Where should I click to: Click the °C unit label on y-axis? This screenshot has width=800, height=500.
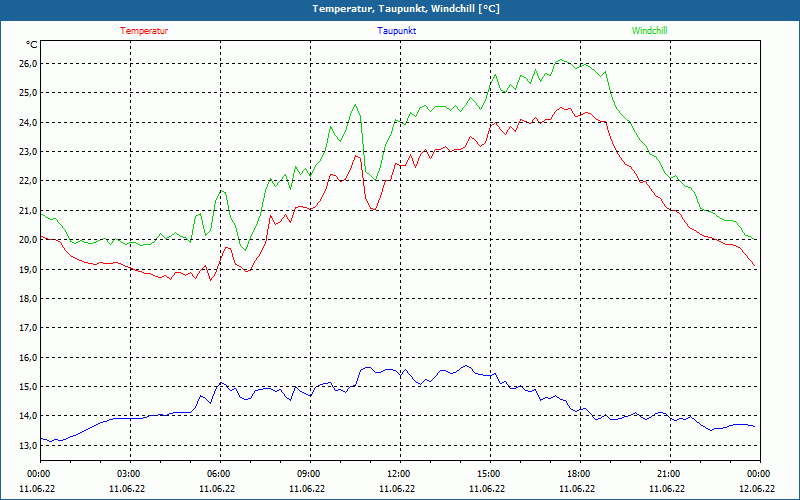point(32,45)
